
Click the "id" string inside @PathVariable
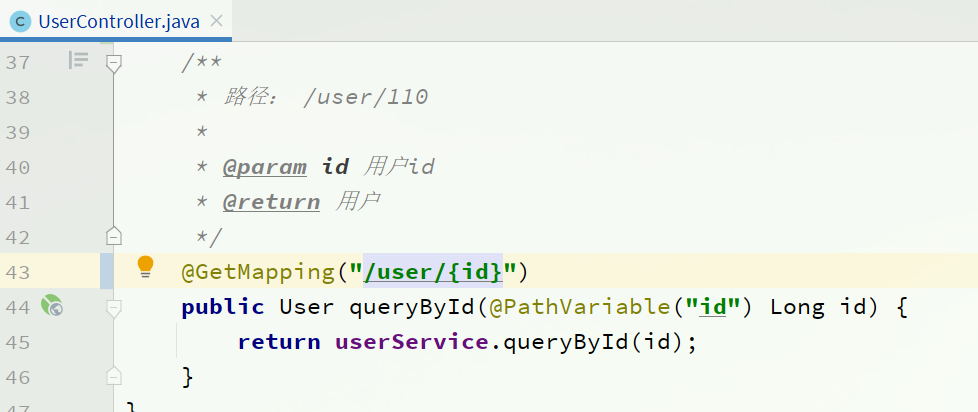point(712,307)
